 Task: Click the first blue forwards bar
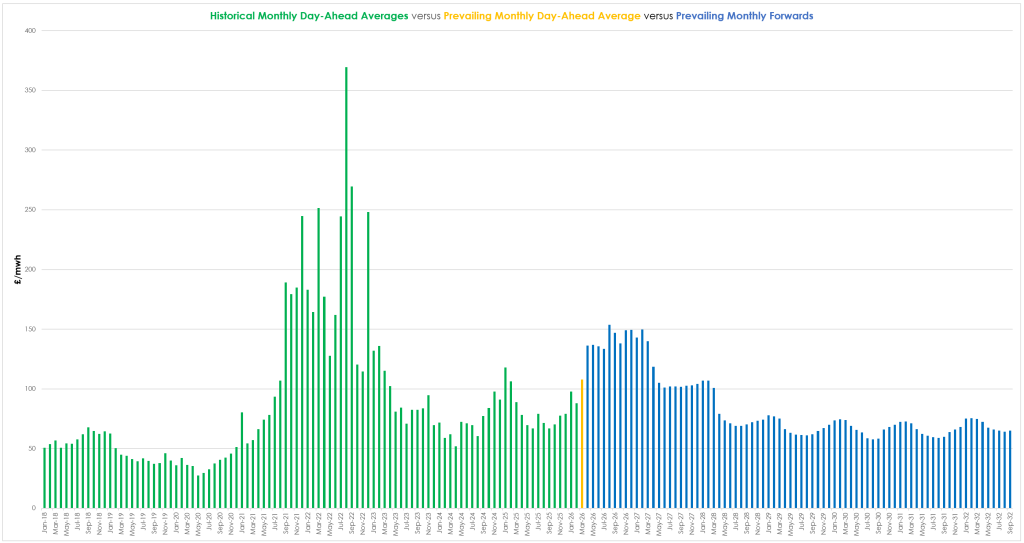coord(587,428)
